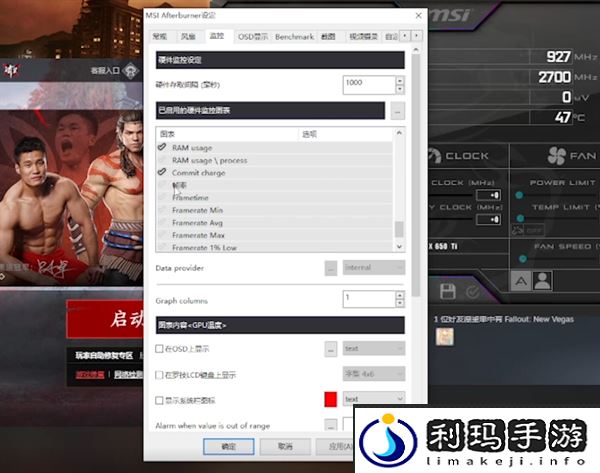Click the save floppy icon in Afterburner

447,292
